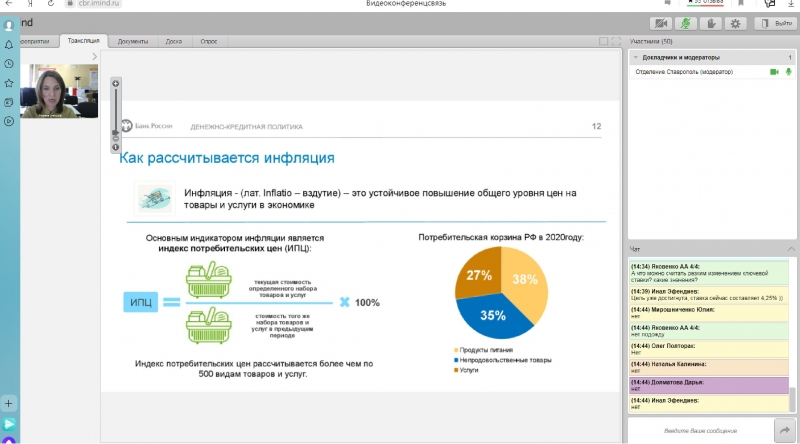Go back in browser
Screen dimensions: 800x444
(x=9, y=4)
